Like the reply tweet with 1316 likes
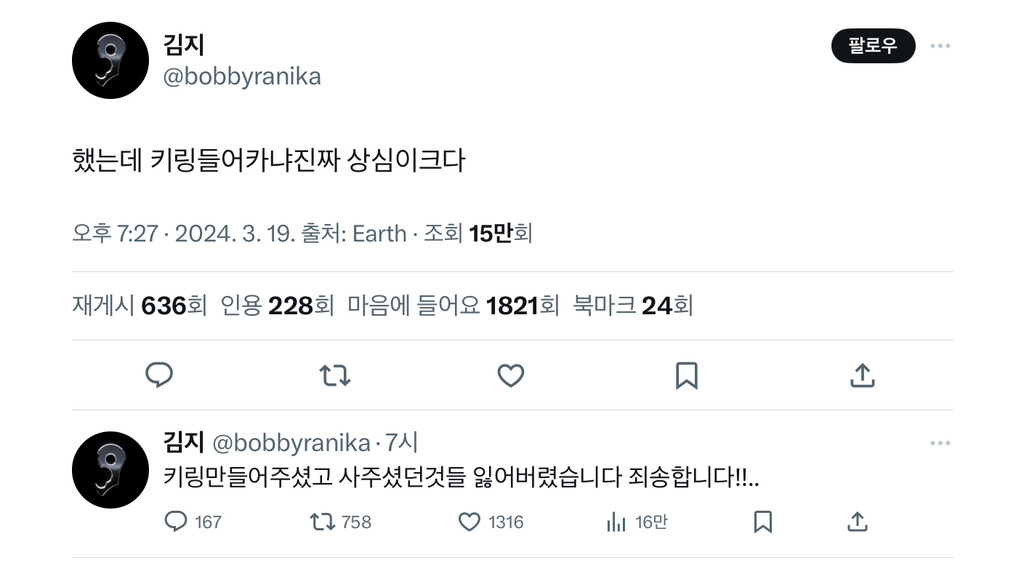The width and height of the screenshot is (1024, 566). point(469,521)
